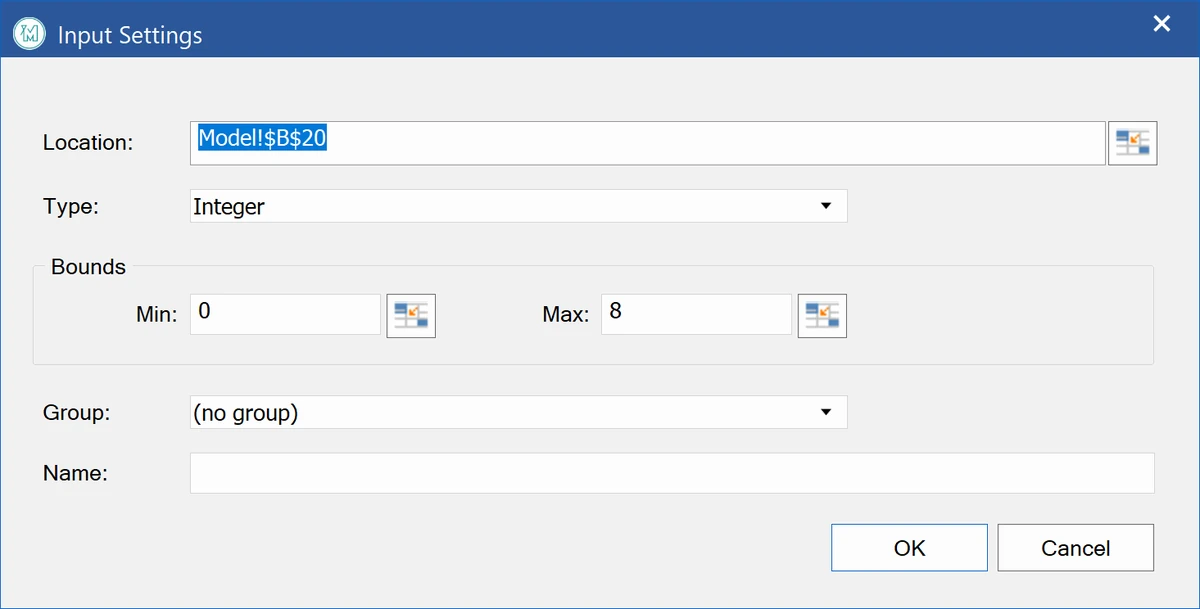Click the Name label
1200x609 pixels.
[75, 473]
